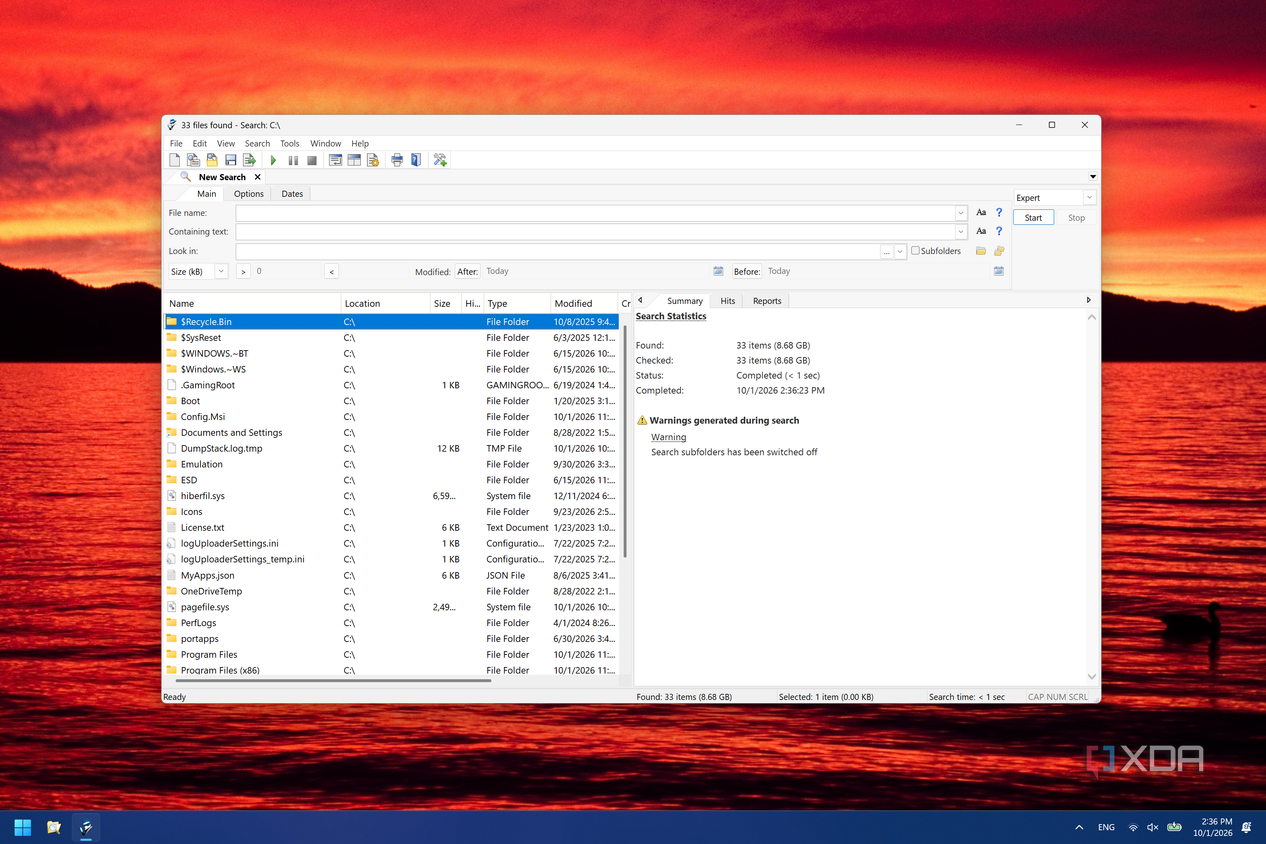Click the New document toolbar icon
The width and height of the screenshot is (1266, 844).
[x=175, y=160]
